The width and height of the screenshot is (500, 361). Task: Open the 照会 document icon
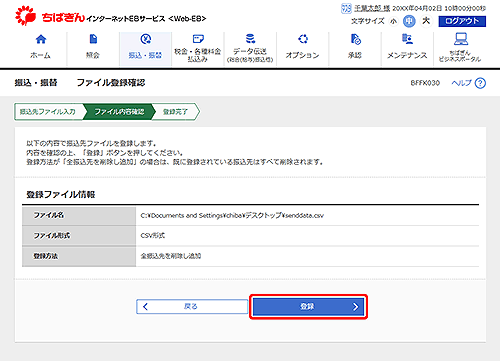click(x=93, y=39)
